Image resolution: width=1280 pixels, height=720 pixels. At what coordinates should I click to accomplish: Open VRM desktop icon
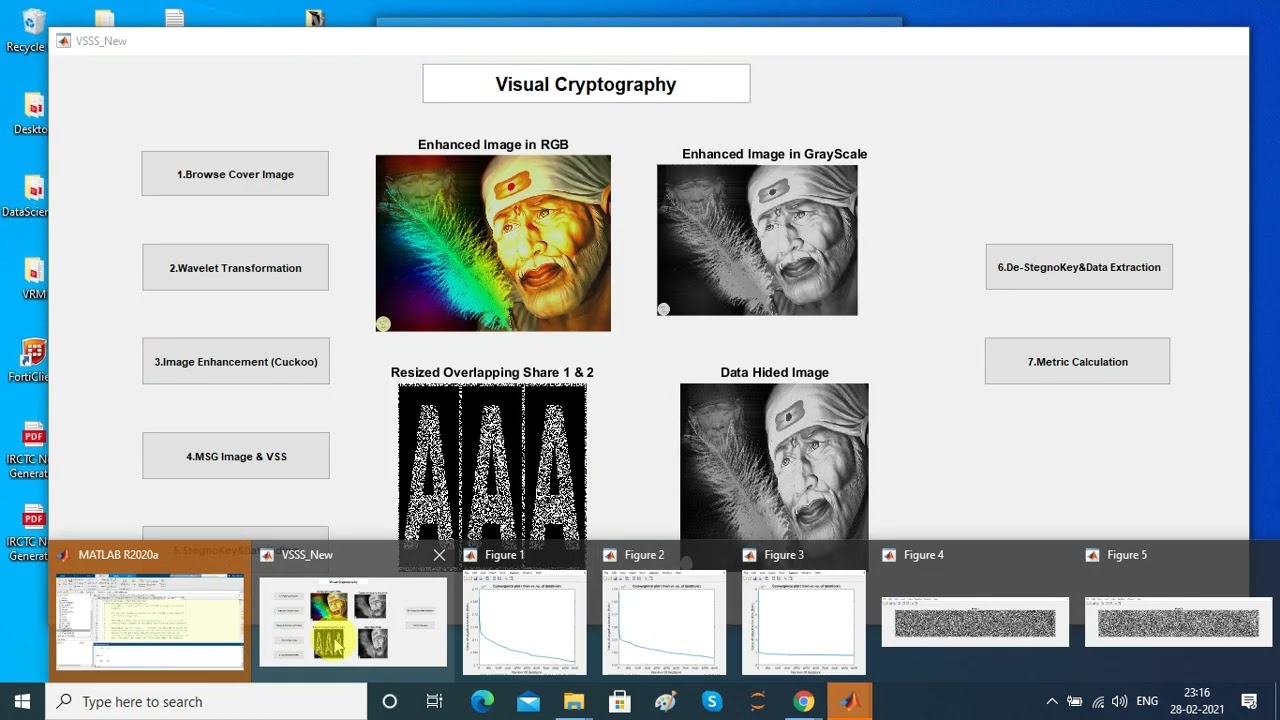(x=32, y=279)
